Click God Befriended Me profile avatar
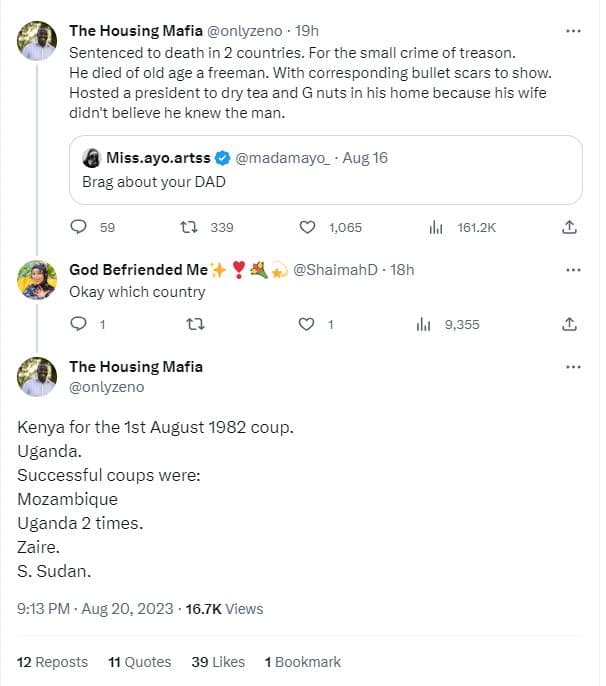 [x=37, y=280]
